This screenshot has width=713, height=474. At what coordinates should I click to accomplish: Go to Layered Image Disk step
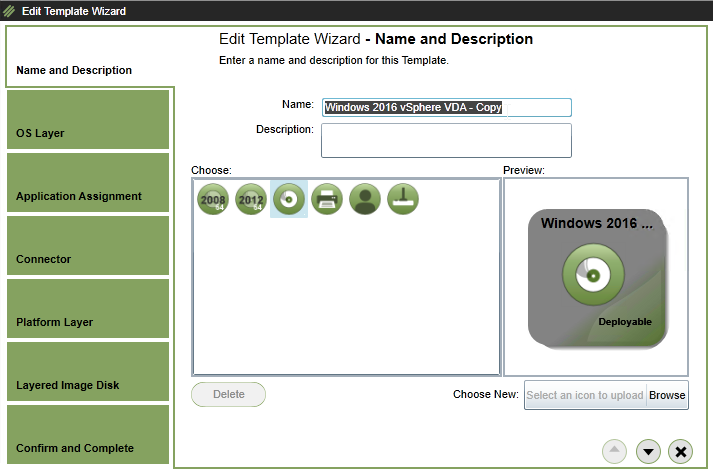pyautogui.click(x=88, y=371)
